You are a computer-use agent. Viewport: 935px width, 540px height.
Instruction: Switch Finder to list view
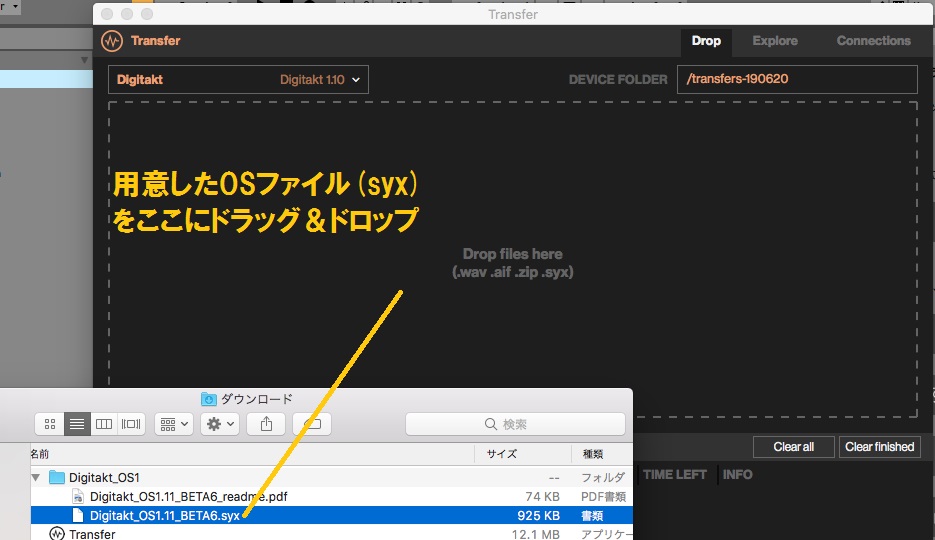click(77, 424)
